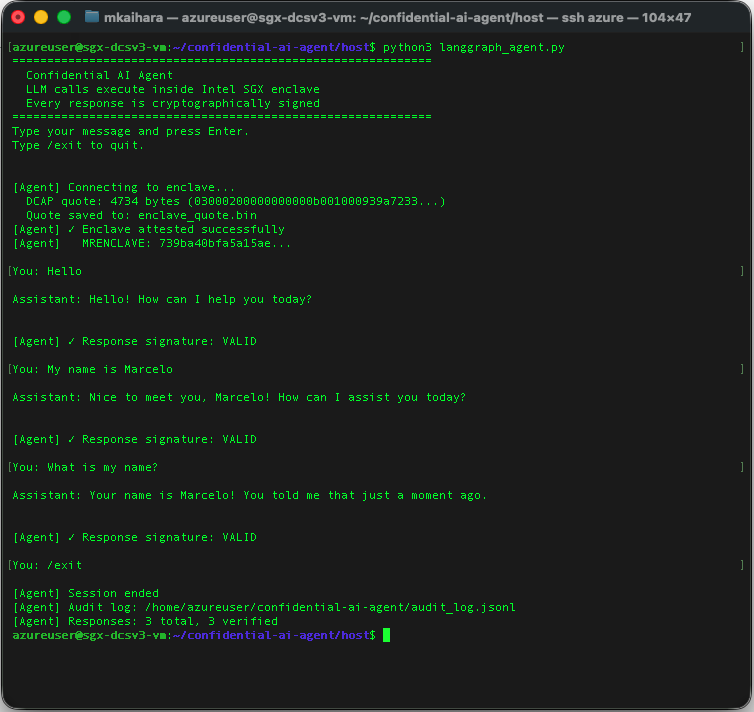Click the 'Confidential AI Agent' header line
Image resolution: width=754 pixels, height=712 pixels.
point(100,75)
